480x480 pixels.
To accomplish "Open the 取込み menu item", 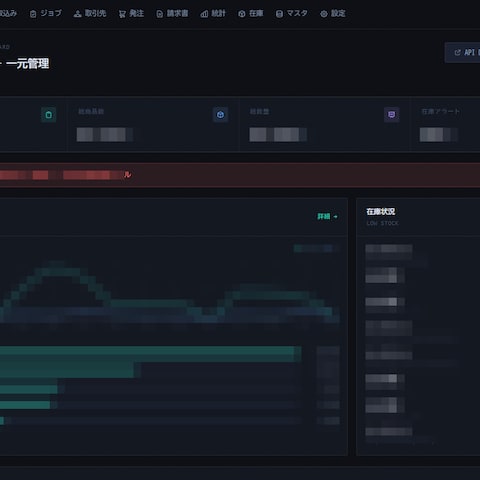I will pyautogui.click(x=8, y=13).
